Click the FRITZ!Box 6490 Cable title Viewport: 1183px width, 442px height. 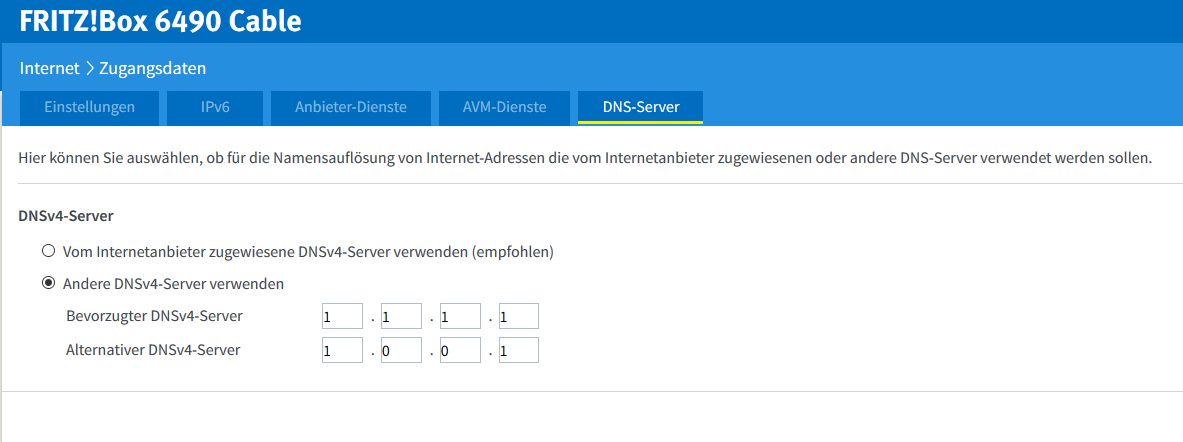pyautogui.click(x=160, y=21)
